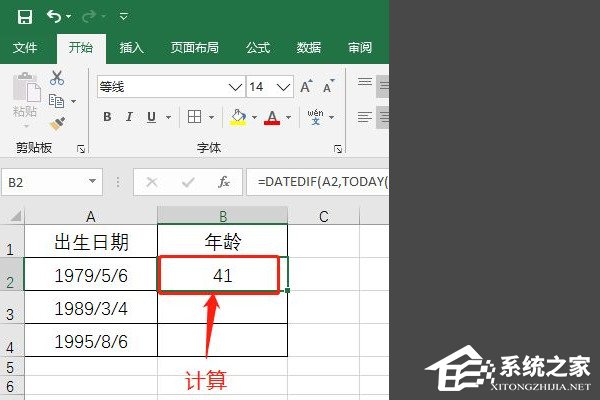Image resolution: width=600 pixels, height=400 pixels.
Task: Click the Name Box showing B2
Action: 44,182
